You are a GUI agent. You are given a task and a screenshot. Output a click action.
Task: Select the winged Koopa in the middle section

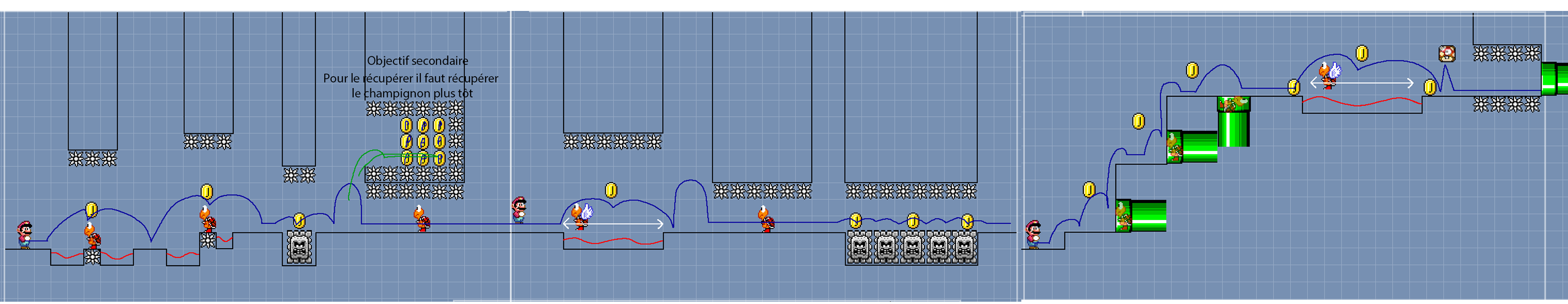(582, 216)
